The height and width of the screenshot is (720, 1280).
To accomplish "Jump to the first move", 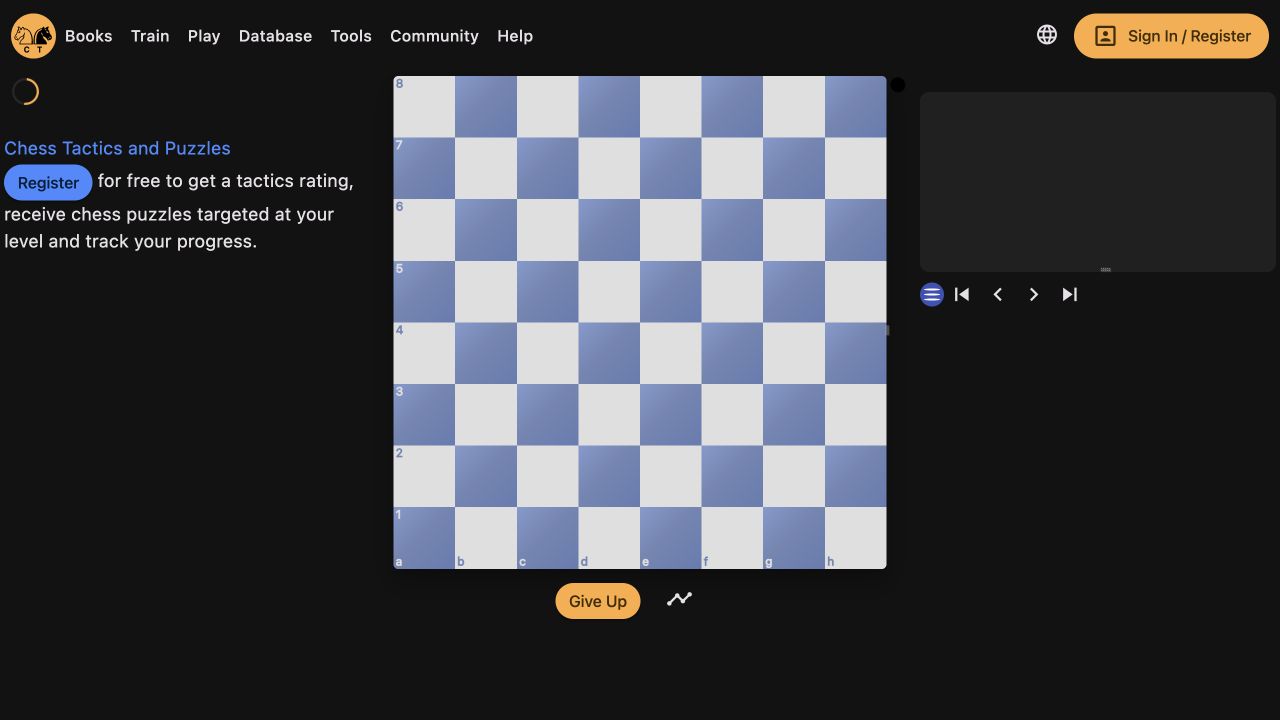I will (962, 294).
